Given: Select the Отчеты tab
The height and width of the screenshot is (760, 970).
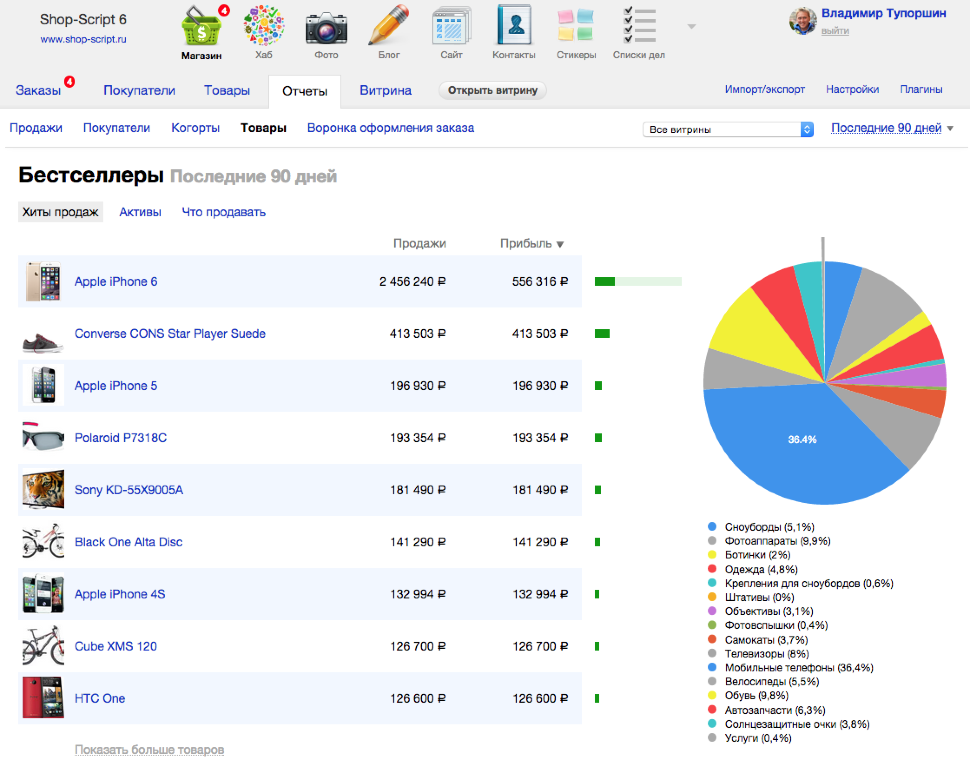Looking at the screenshot, I should 304,92.
